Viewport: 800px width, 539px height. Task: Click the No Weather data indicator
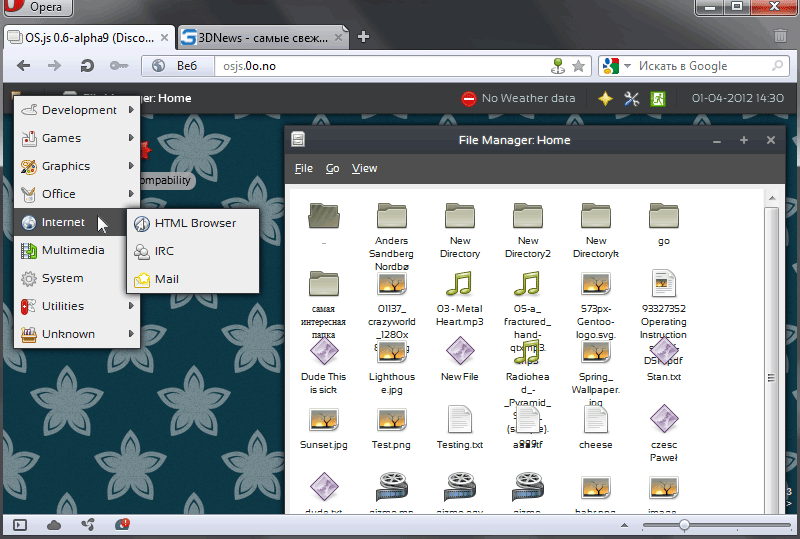click(x=518, y=99)
